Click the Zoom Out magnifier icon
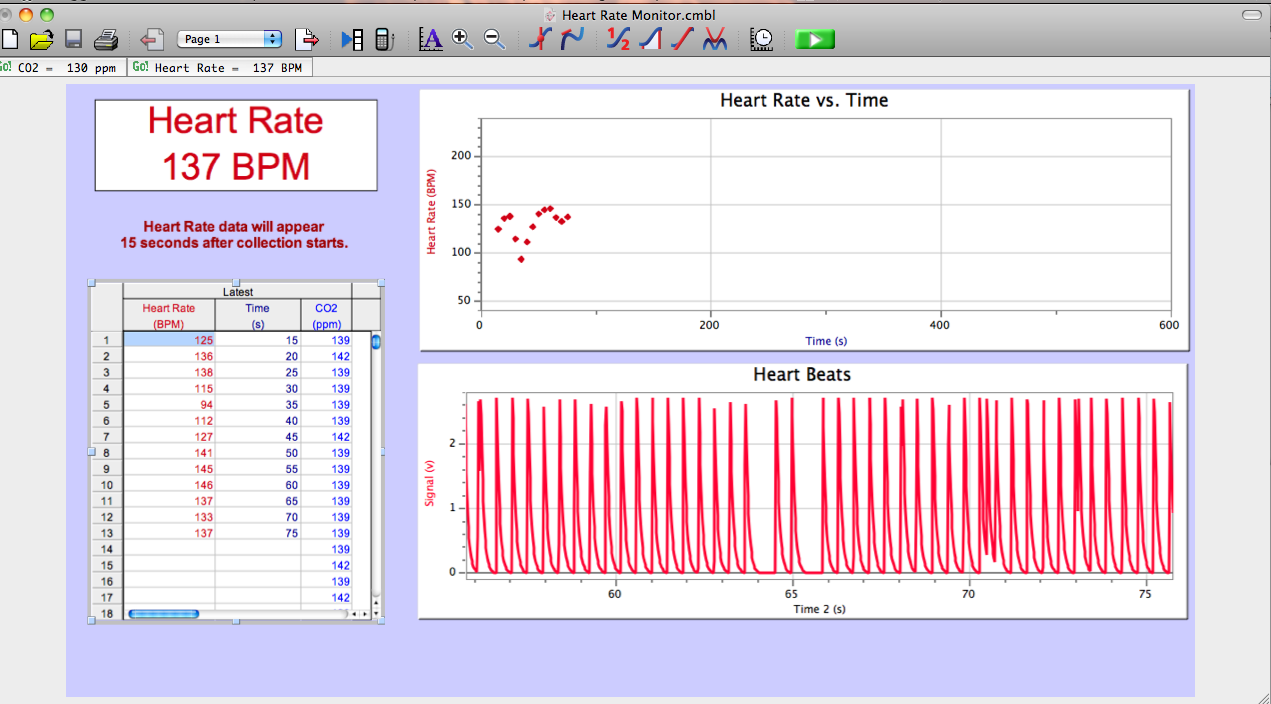The image size is (1271, 704). click(x=494, y=39)
